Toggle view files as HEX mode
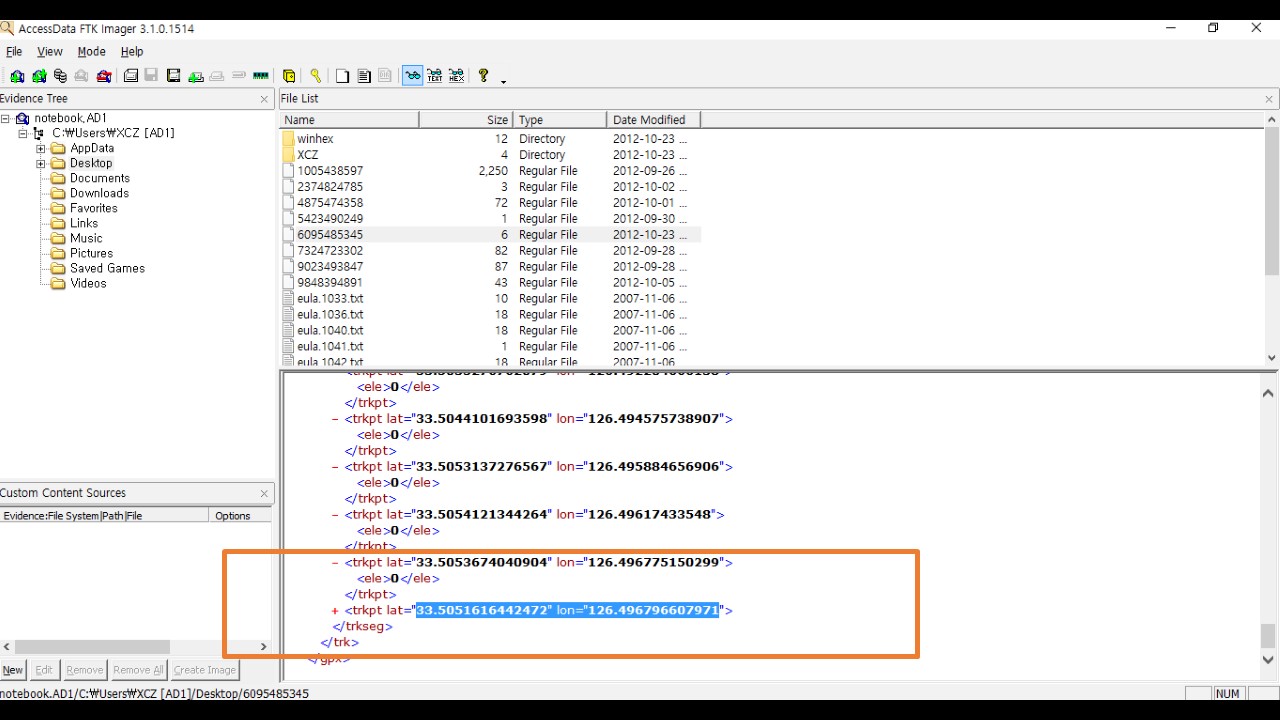Viewport: 1280px width, 720px height. click(456, 76)
